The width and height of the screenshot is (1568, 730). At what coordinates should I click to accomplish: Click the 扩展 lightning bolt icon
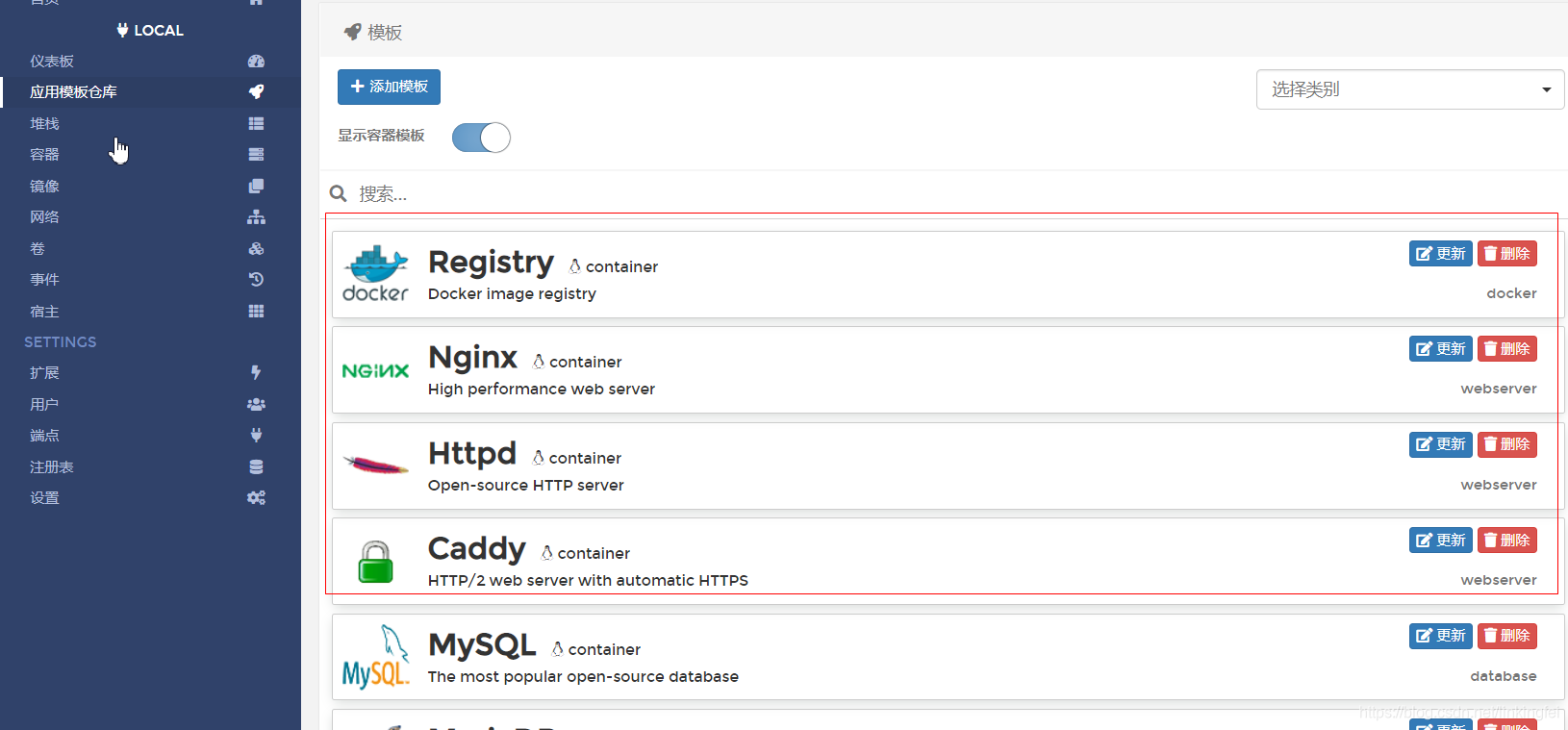click(x=256, y=372)
